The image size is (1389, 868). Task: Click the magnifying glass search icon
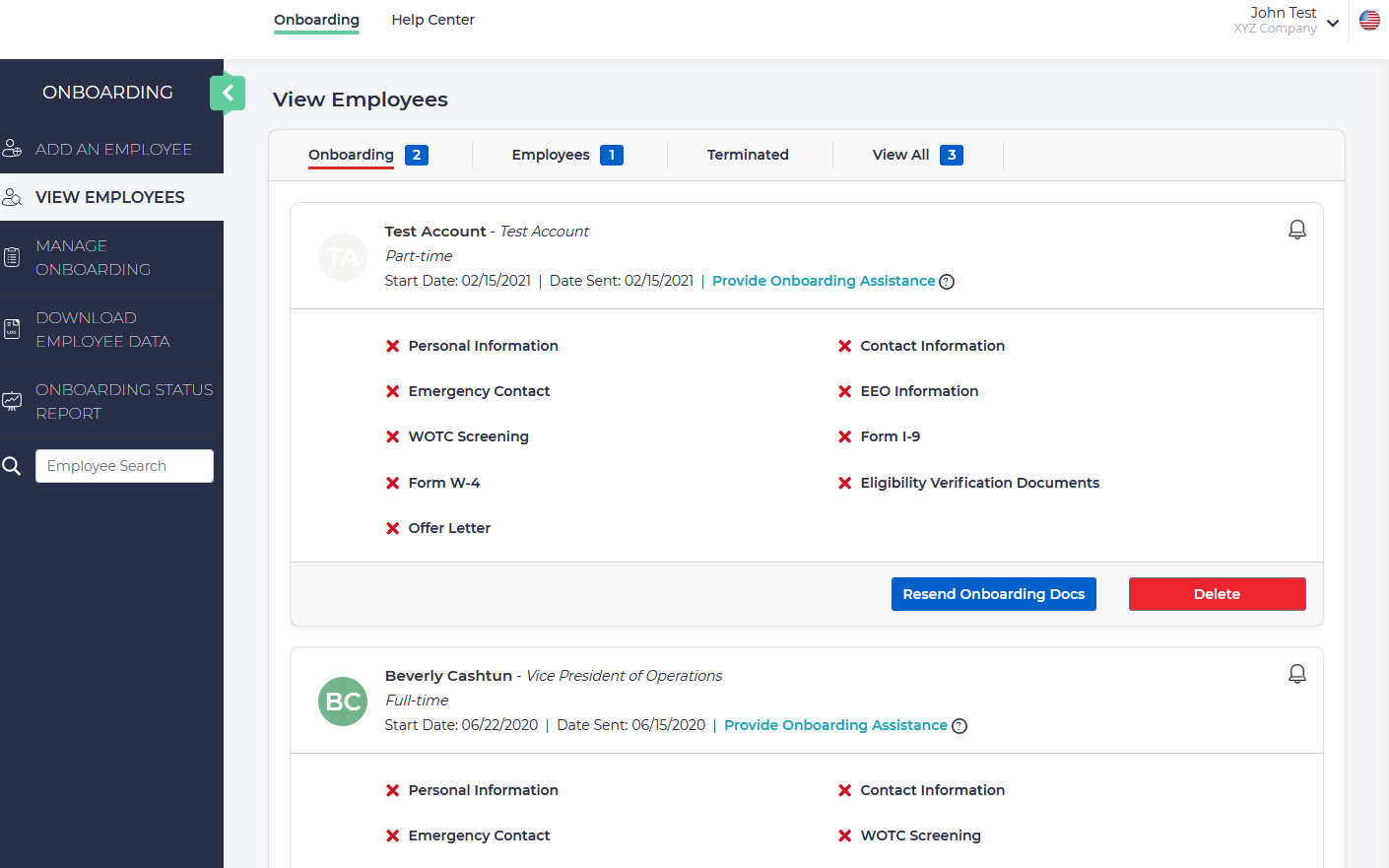click(12, 466)
